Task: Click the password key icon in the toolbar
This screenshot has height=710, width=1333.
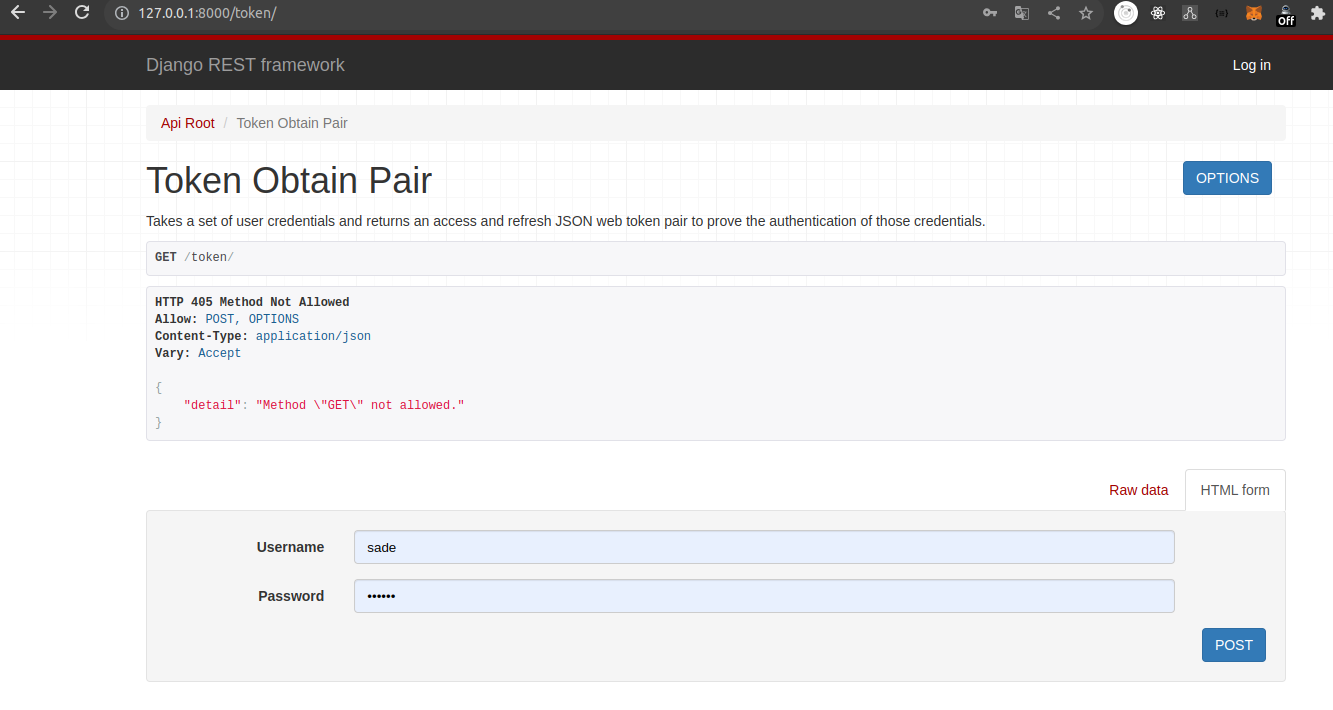Action: click(x=989, y=13)
